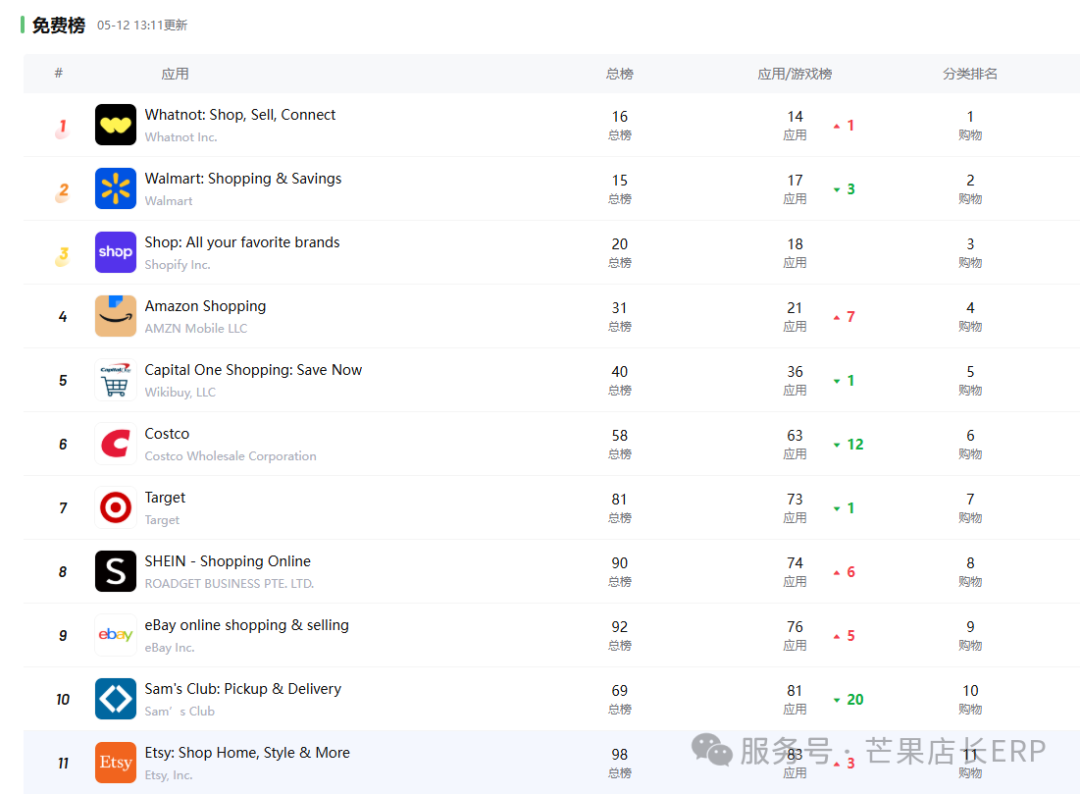Click Walmart's app rank 17

coord(795,180)
